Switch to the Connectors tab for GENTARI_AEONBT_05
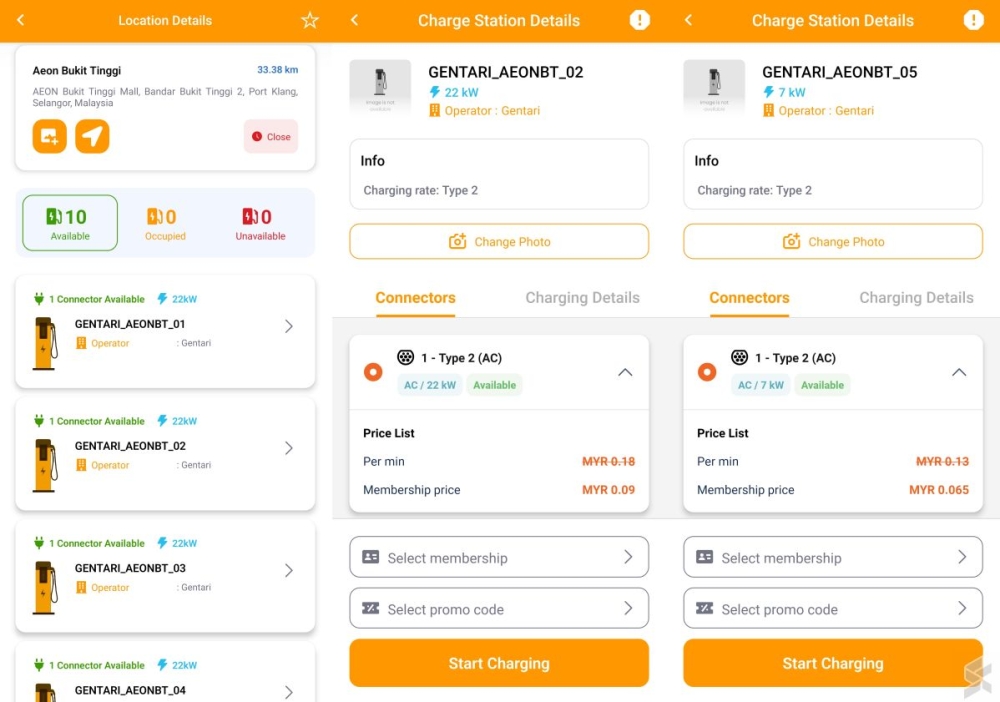Image resolution: width=1000 pixels, height=702 pixels. (x=749, y=298)
